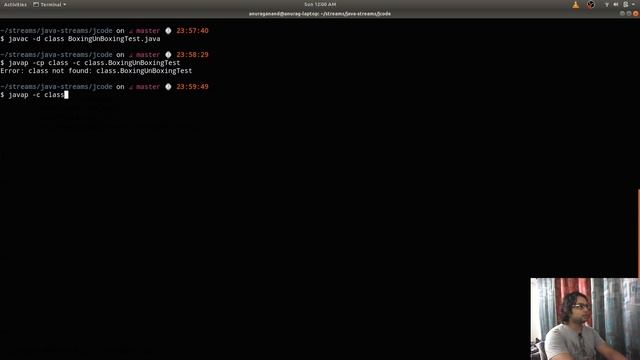Click the timestamp 23:59:49

[x=192, y=87]
